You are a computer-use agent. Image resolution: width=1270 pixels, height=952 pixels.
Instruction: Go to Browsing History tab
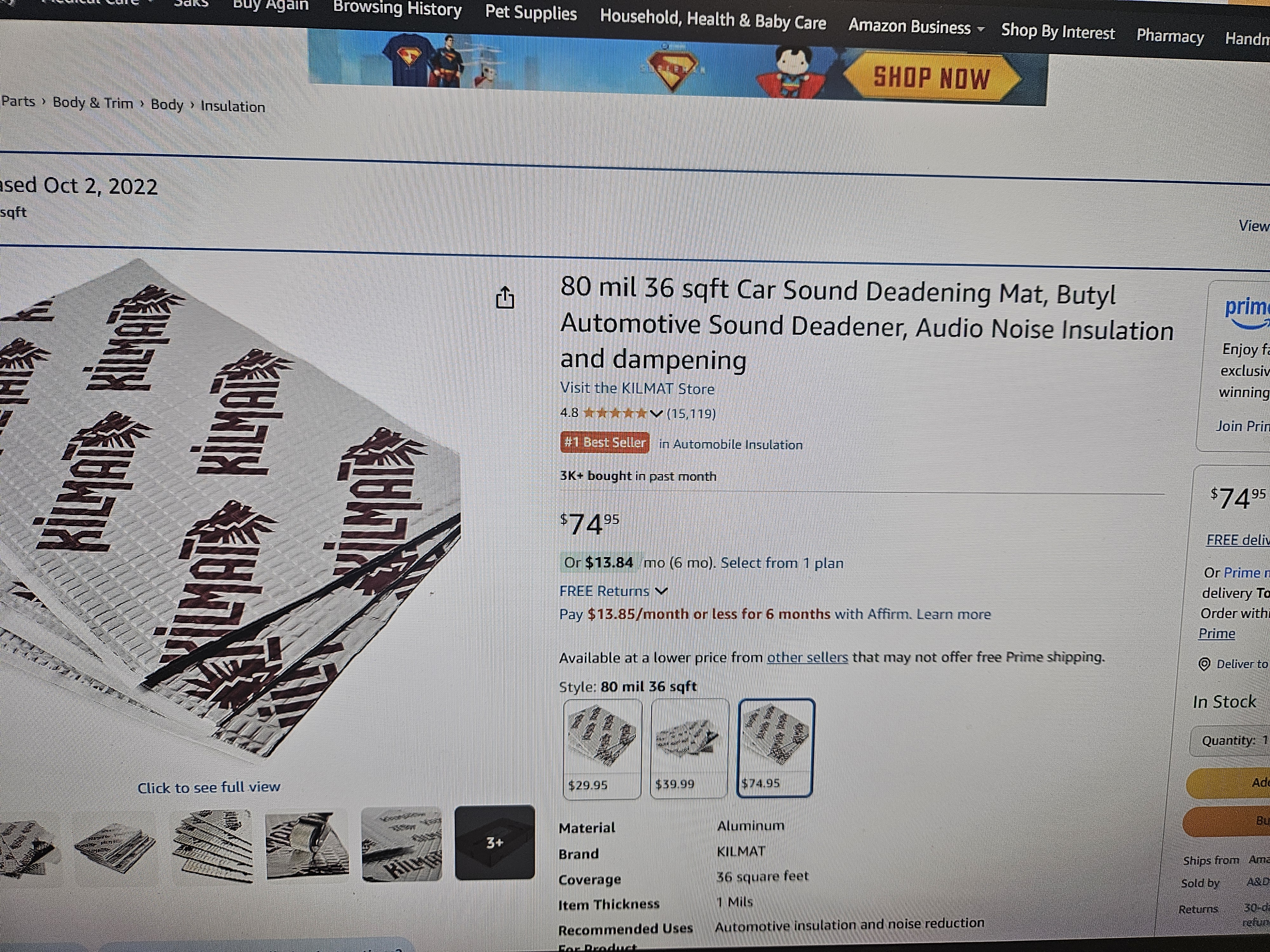[x=397, y=9]
